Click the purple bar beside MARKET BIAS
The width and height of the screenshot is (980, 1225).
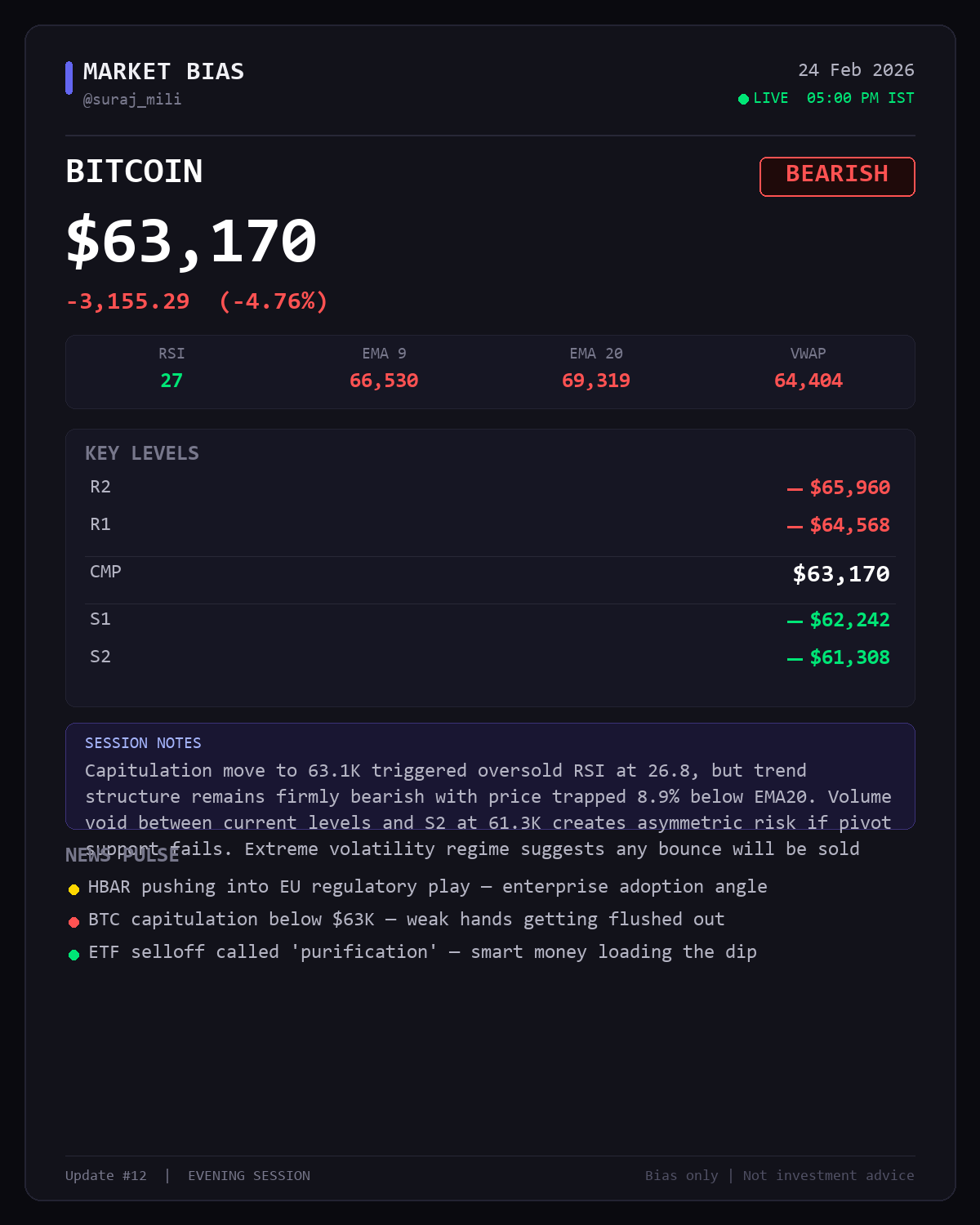[x=69, y=78]
